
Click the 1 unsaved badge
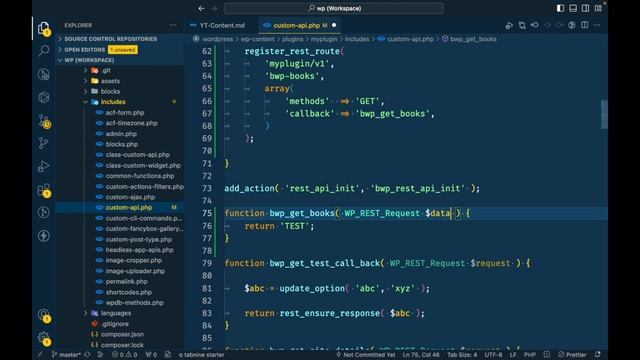pyautogui.click(x=122, y=50)
